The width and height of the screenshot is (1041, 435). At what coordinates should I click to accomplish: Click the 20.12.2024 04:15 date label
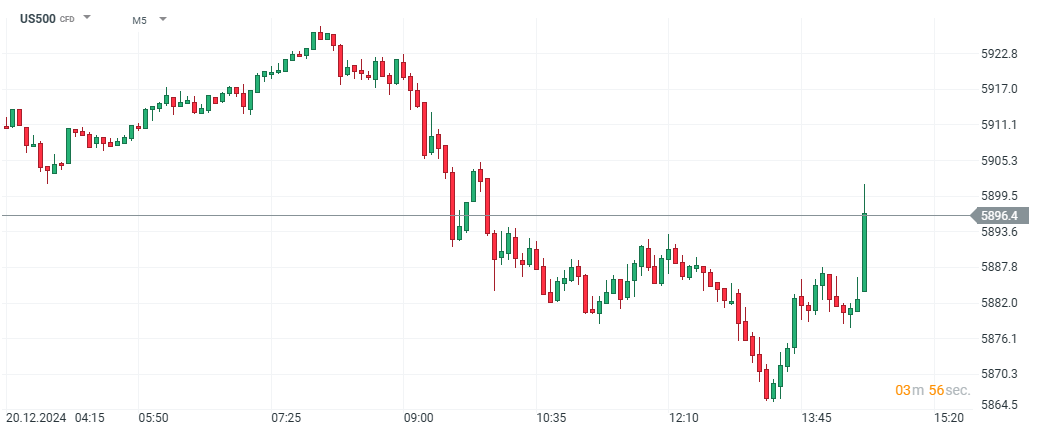coord(56,416)
